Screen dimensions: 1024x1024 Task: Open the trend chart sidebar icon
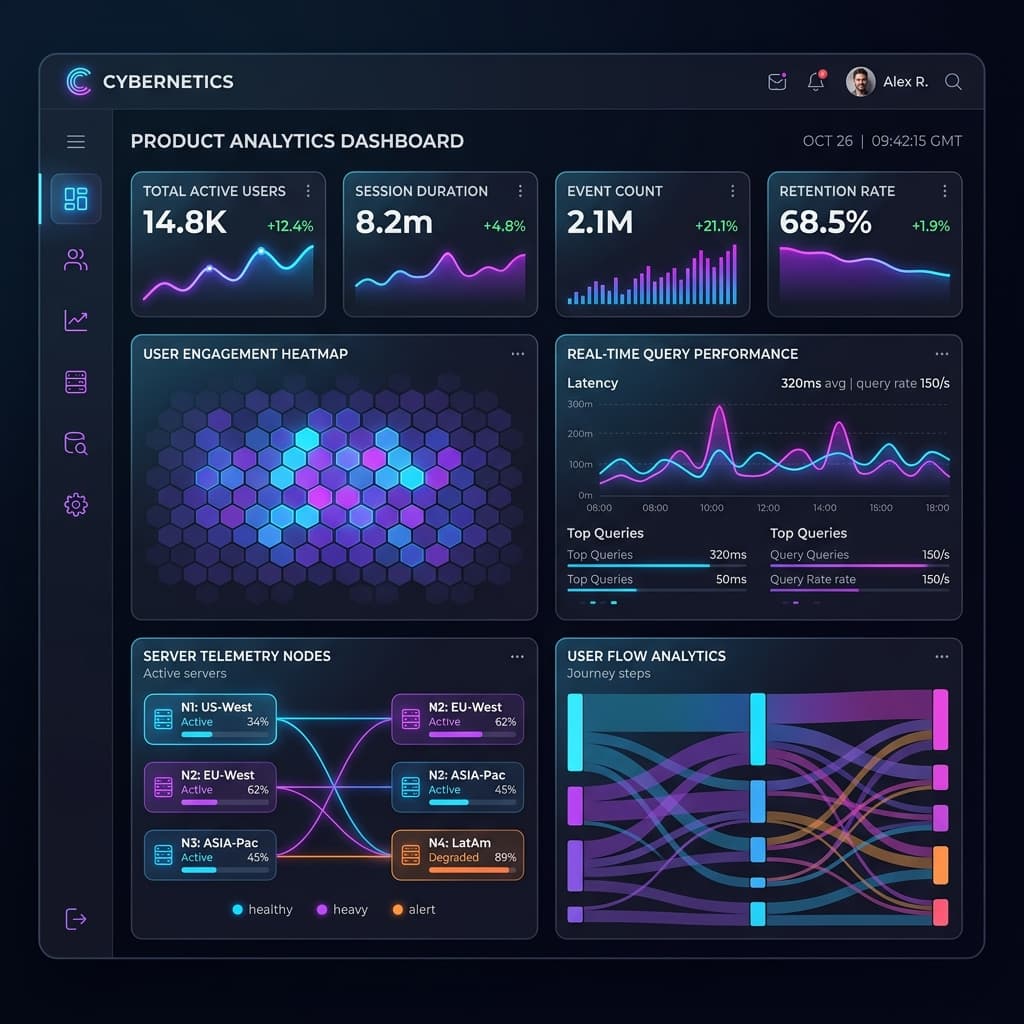tap(76, 320)
